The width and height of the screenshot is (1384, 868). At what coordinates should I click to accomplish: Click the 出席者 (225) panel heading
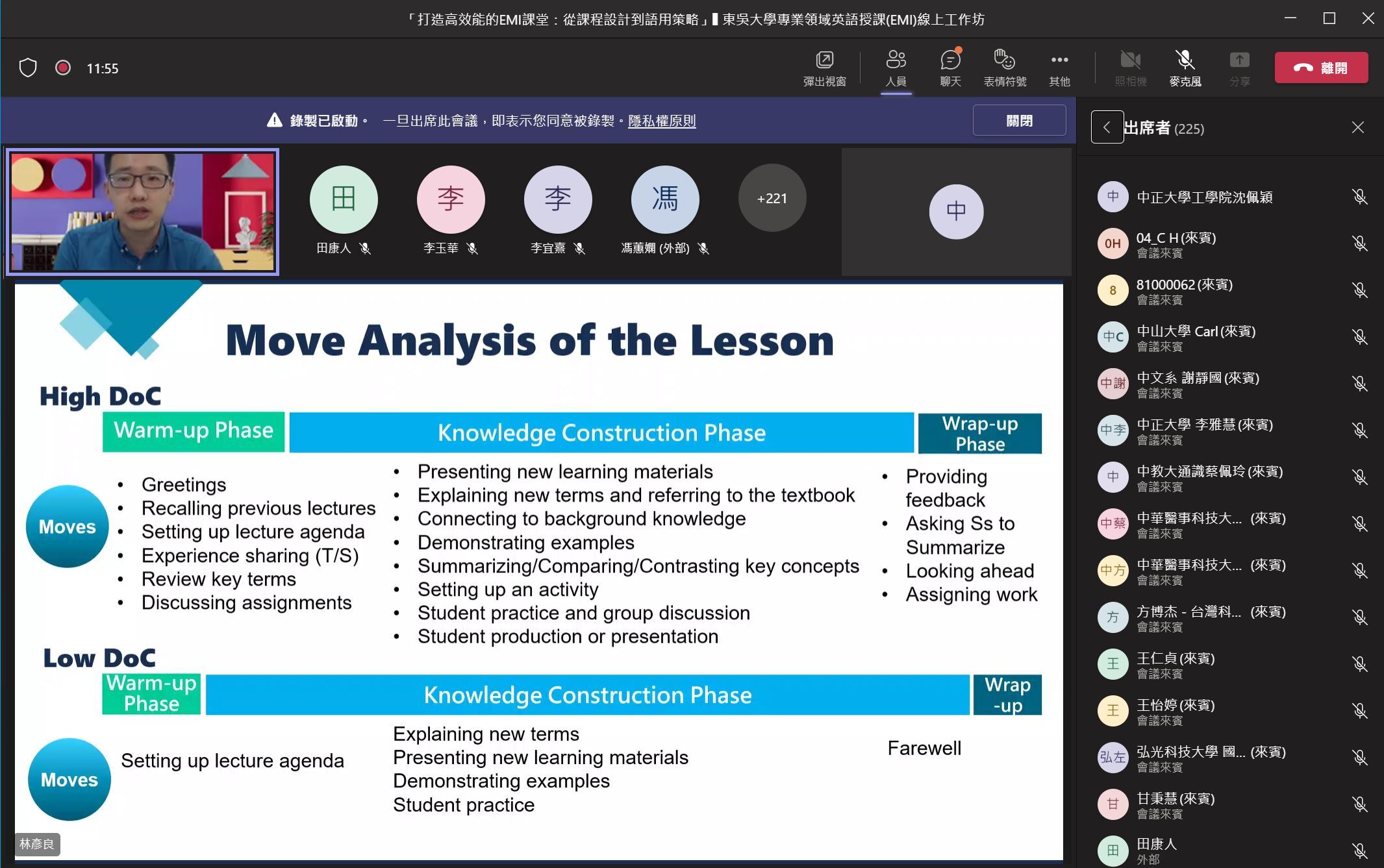pyautogui.click(x=1164, y=128)
